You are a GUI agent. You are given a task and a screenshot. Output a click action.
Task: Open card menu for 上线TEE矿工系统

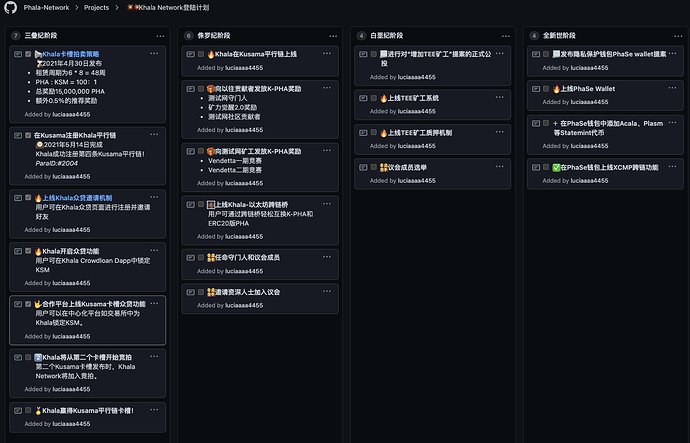[x=499, y=97]
